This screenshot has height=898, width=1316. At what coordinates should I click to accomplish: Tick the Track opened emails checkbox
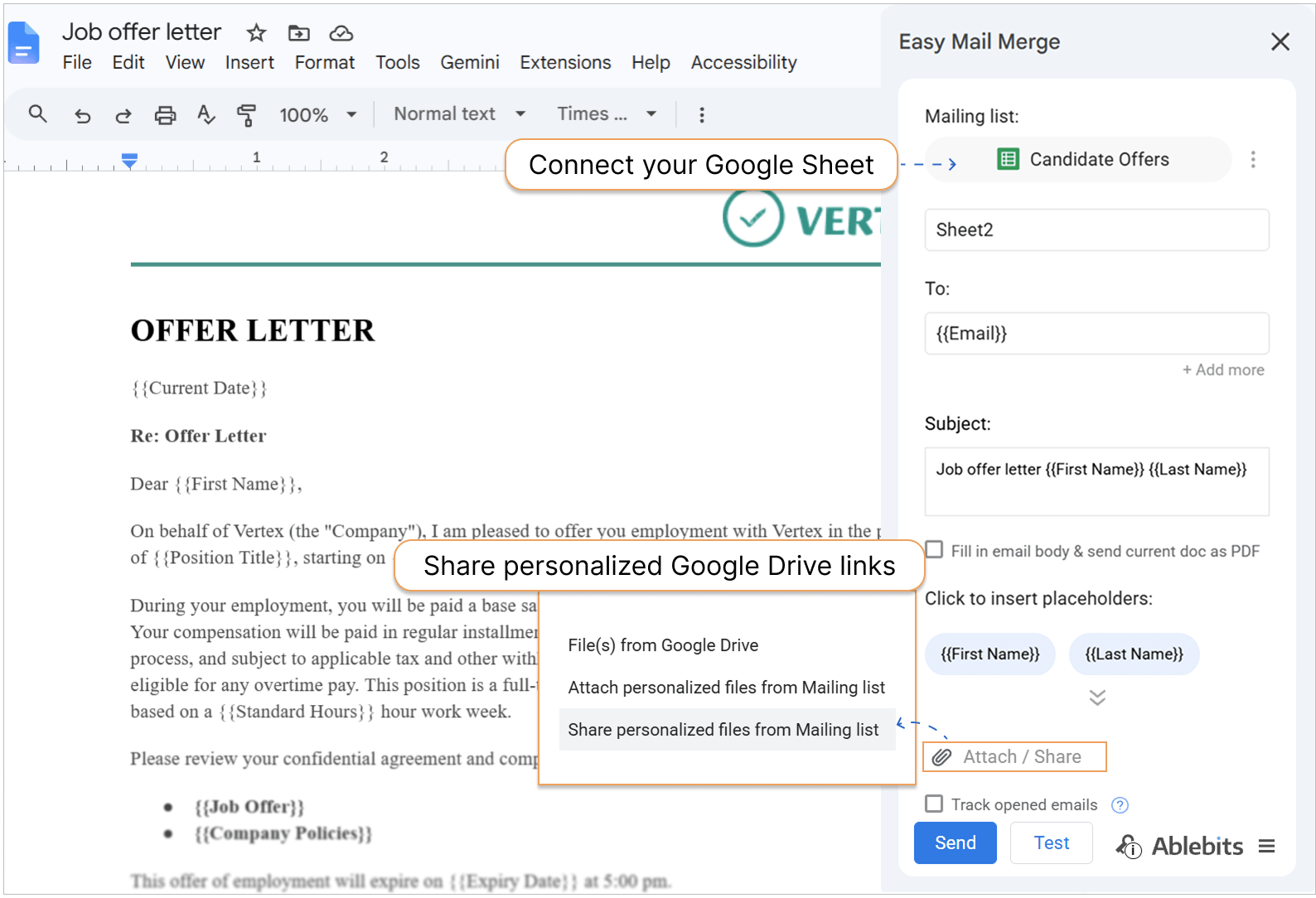(934, 804)
